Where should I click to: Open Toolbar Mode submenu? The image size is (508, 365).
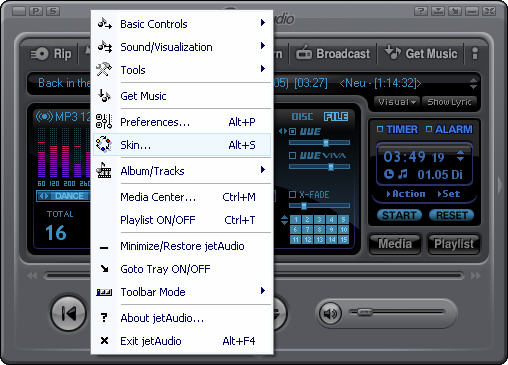[182, 292]
